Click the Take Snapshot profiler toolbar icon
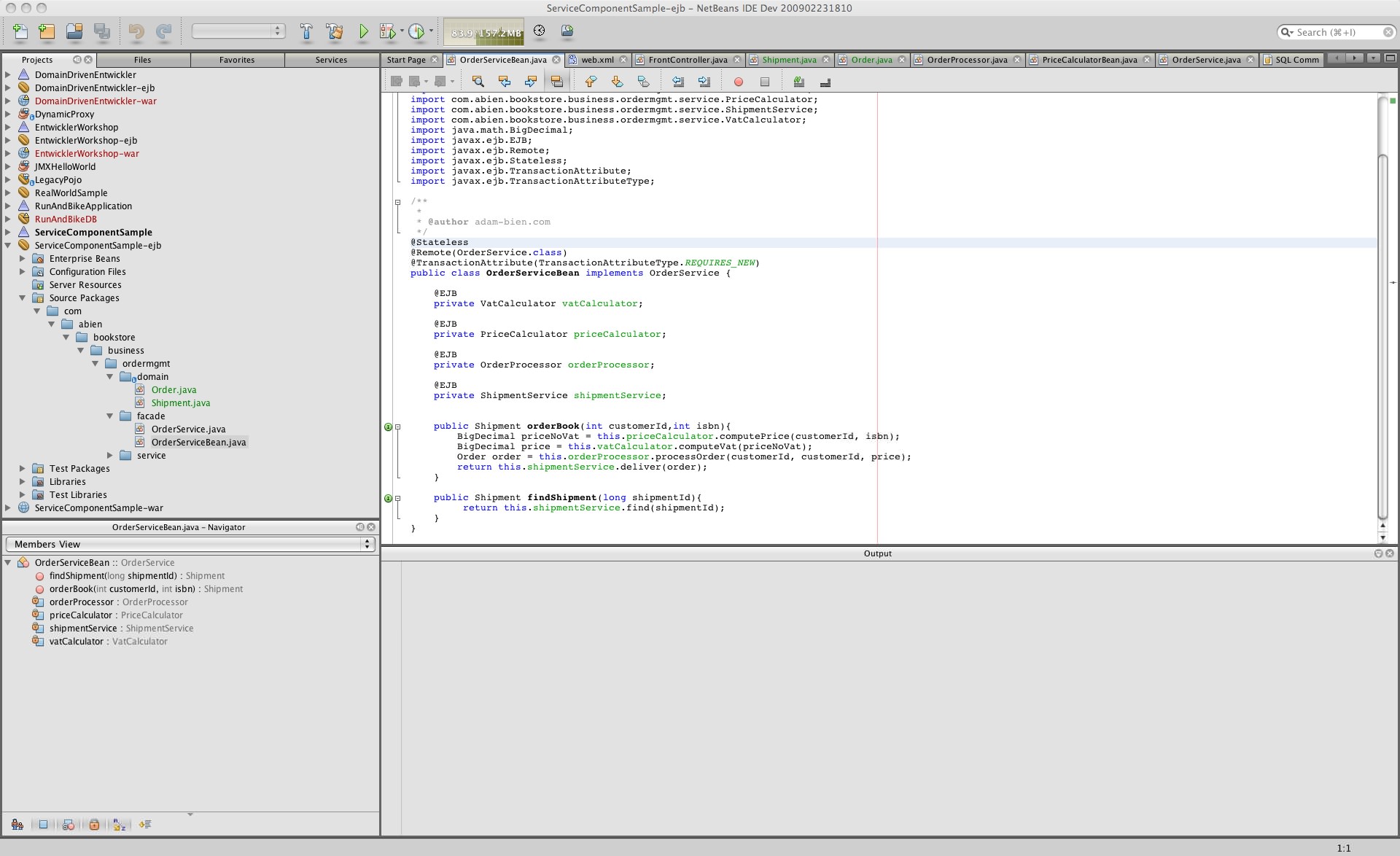Image resolution: width=1400 pixels, height=856 pixels. click(567, 31)
